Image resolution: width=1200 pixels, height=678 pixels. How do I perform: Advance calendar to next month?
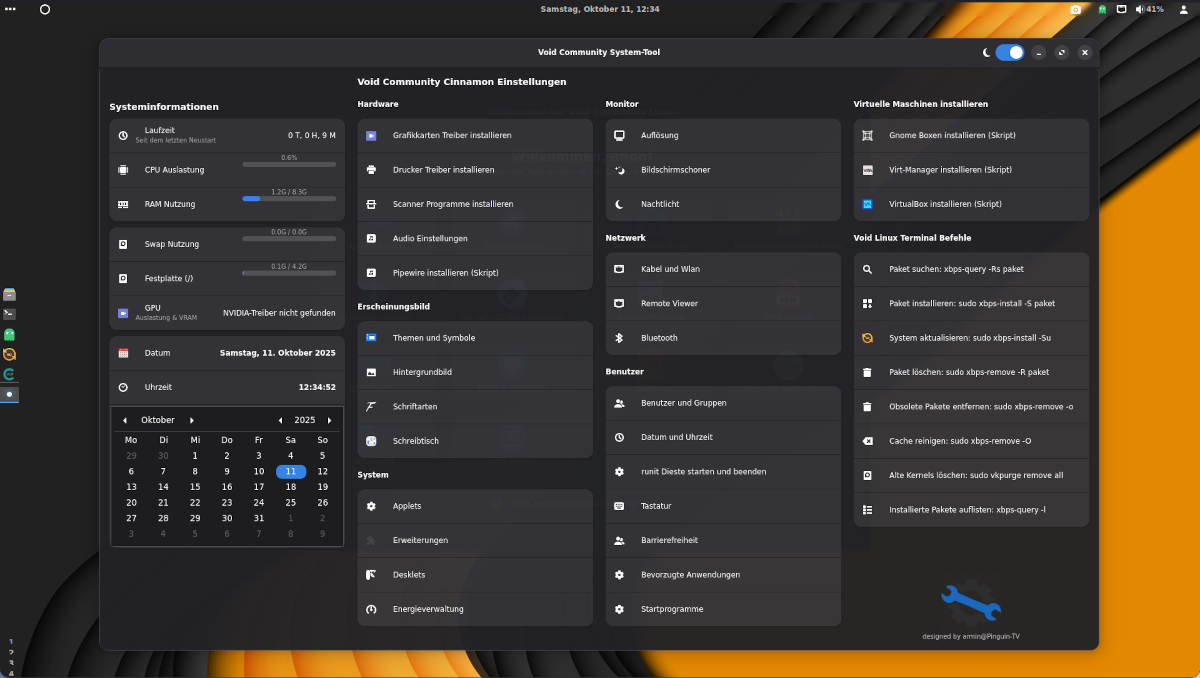[192, 421]
